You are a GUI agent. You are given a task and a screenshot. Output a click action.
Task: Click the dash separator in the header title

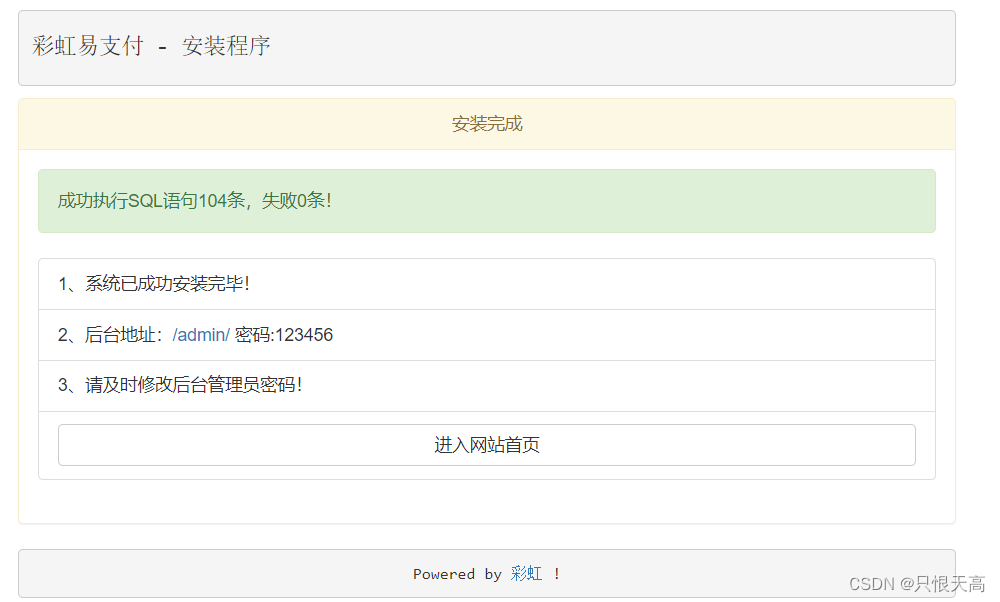162,47
